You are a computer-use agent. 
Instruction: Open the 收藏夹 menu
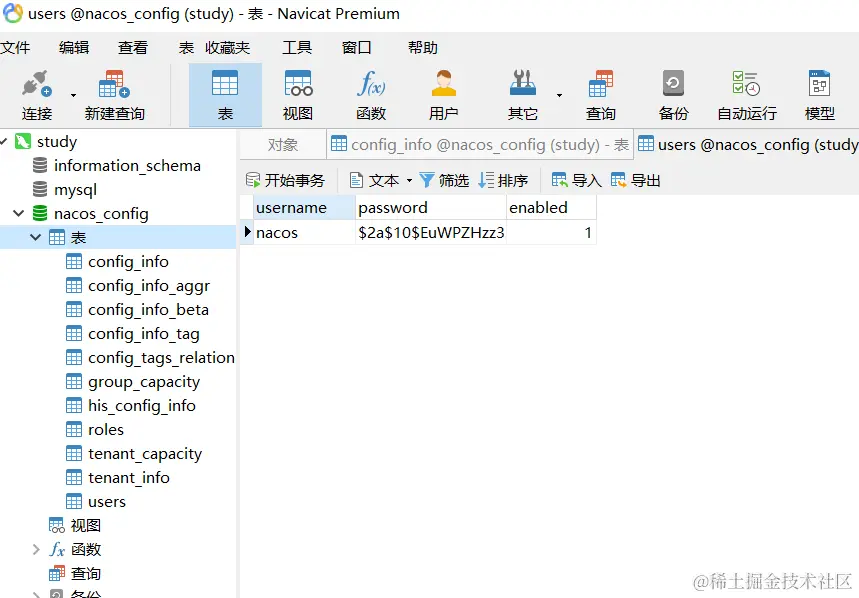coord(228,48)
